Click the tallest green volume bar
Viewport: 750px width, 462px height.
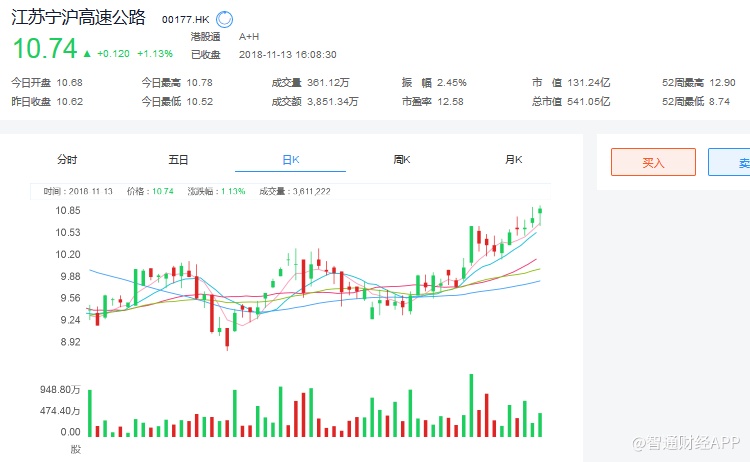[x=469, y=405]
